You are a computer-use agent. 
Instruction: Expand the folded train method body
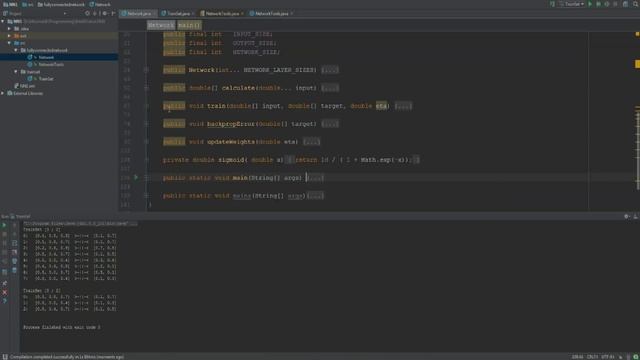click(x=403, y=106)
